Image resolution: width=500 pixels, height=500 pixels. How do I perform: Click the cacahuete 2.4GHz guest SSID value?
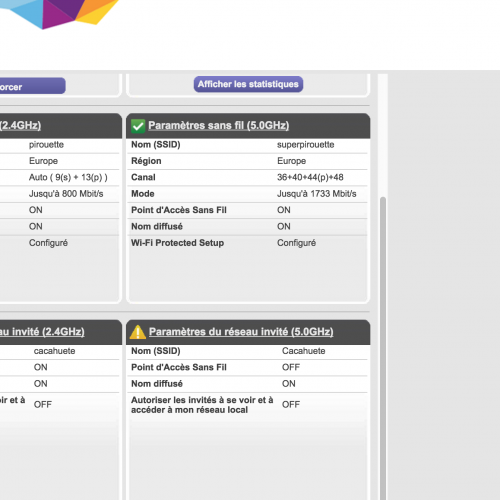54,351
